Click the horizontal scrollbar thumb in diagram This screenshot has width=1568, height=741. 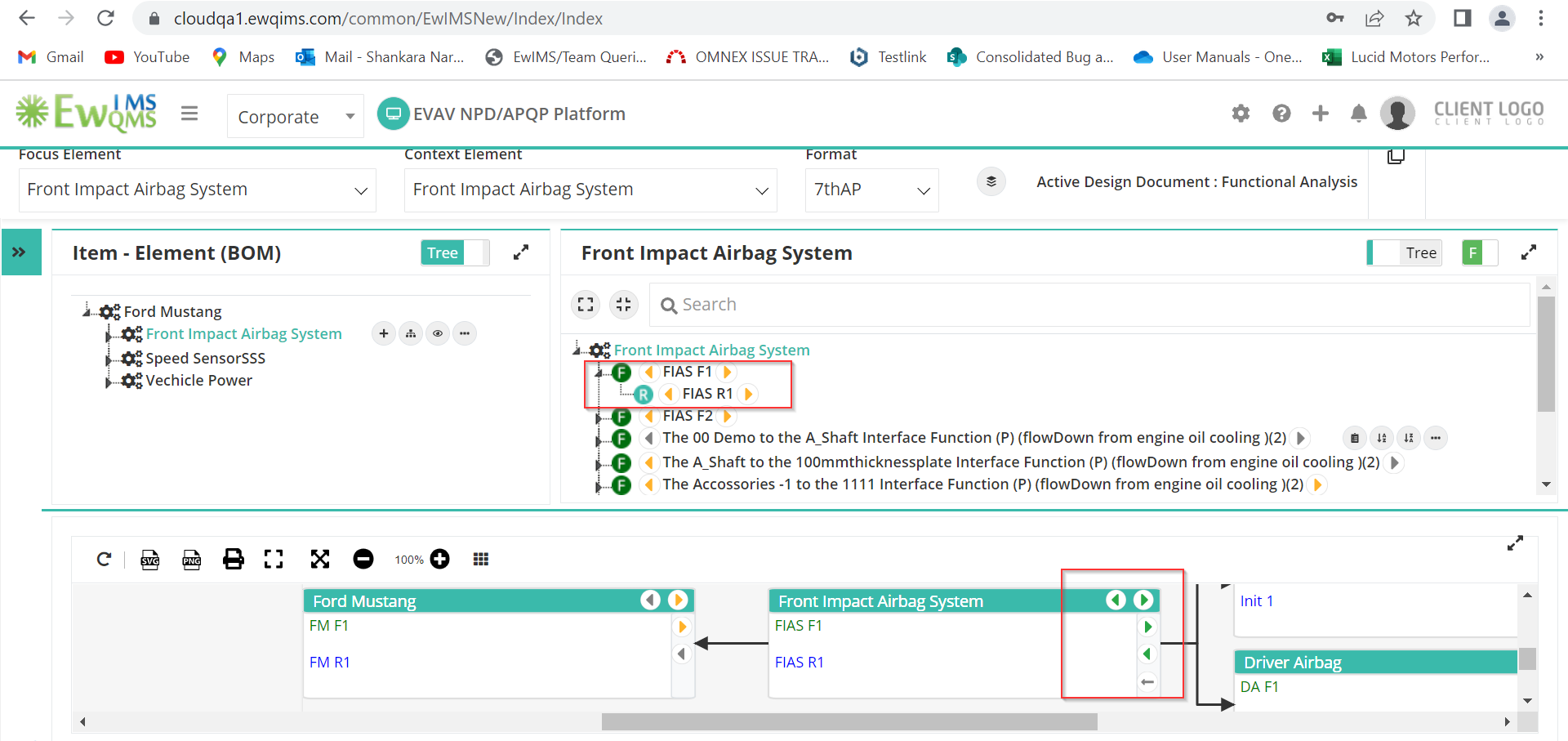point(849,722)
